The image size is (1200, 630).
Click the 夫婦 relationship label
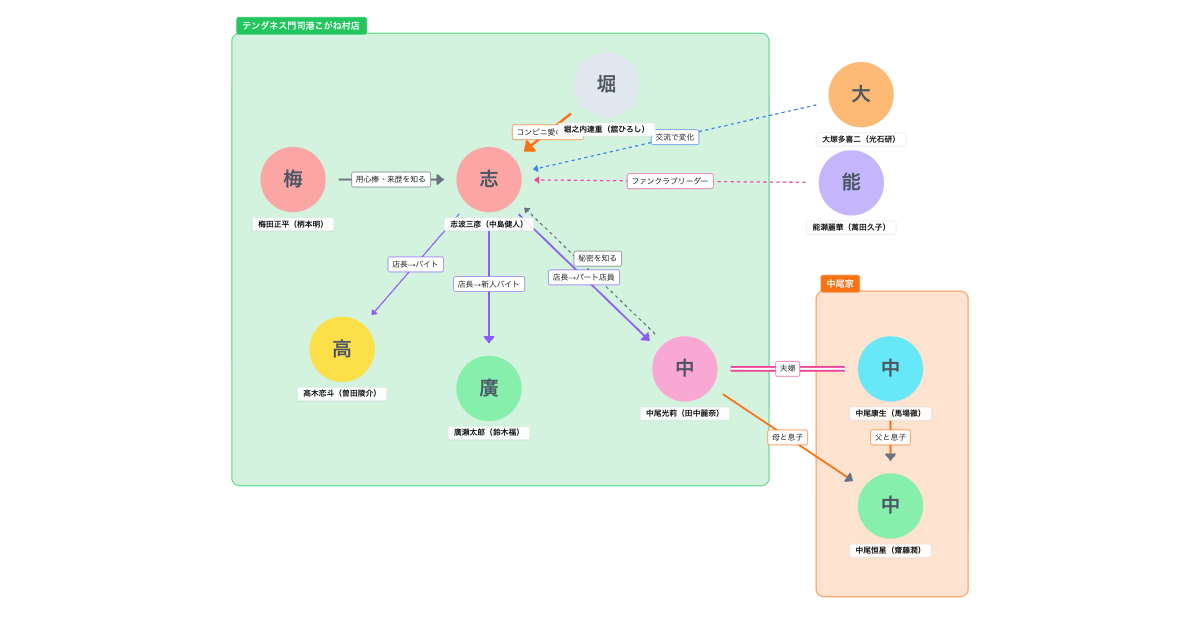point(788,369)
